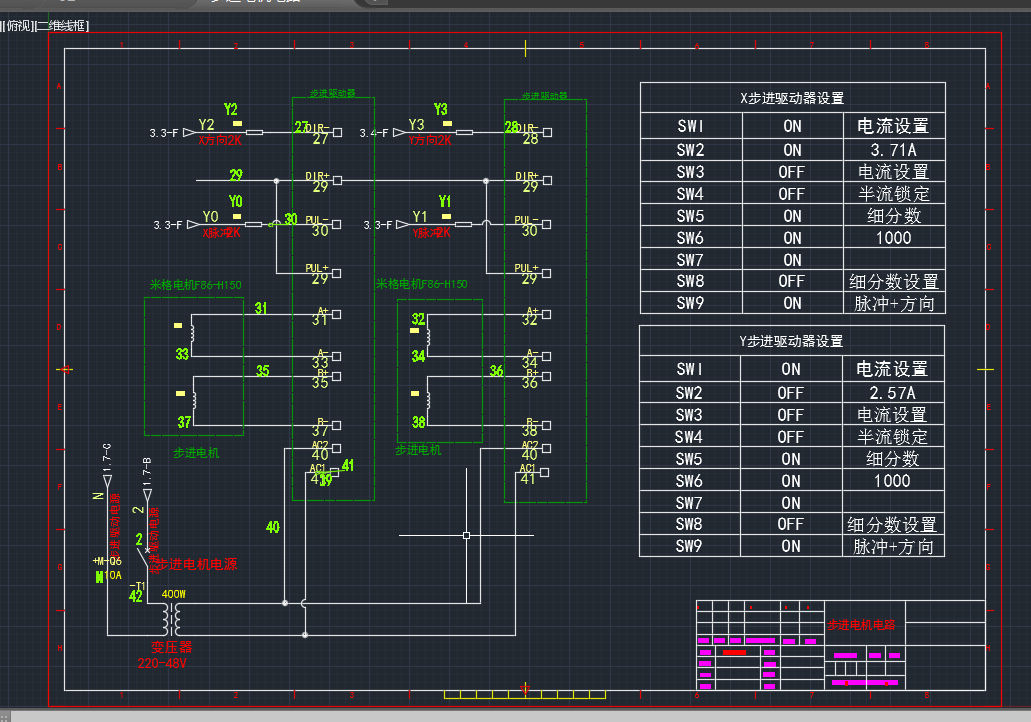Select the yellow 400W label
This screenshot has width=1031, height=722.
click(174, 594)
